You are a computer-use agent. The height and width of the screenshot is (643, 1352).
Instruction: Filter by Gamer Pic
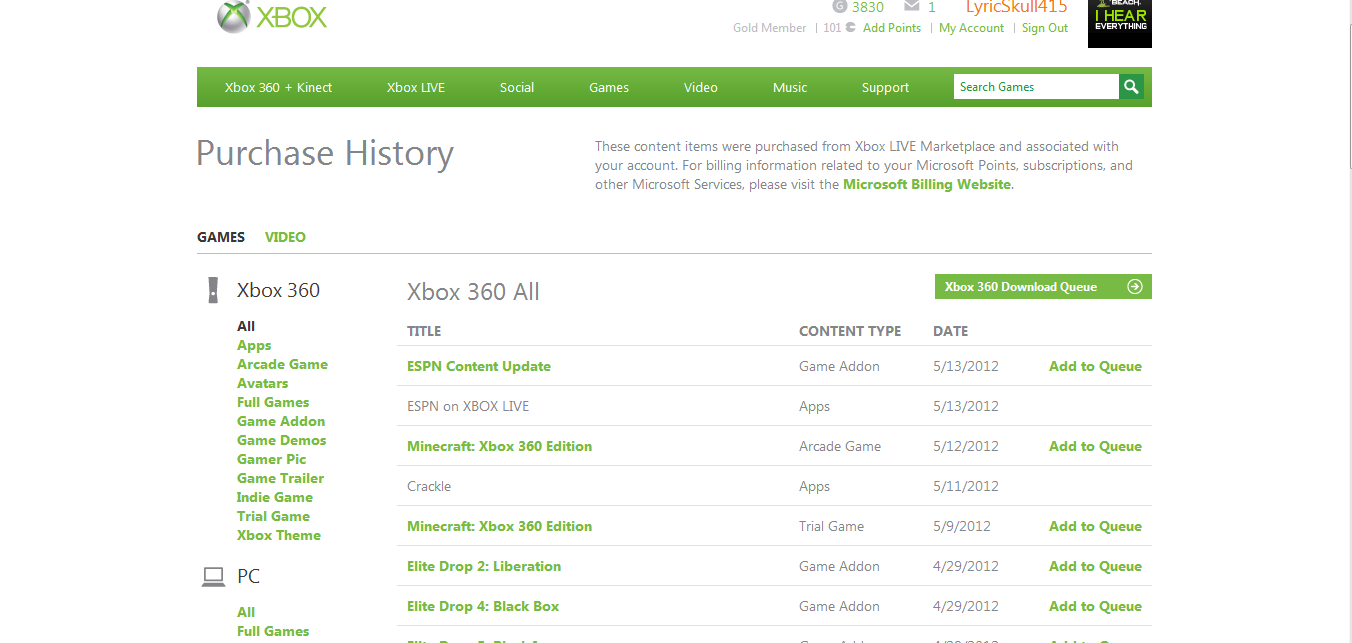click(271, 459)
